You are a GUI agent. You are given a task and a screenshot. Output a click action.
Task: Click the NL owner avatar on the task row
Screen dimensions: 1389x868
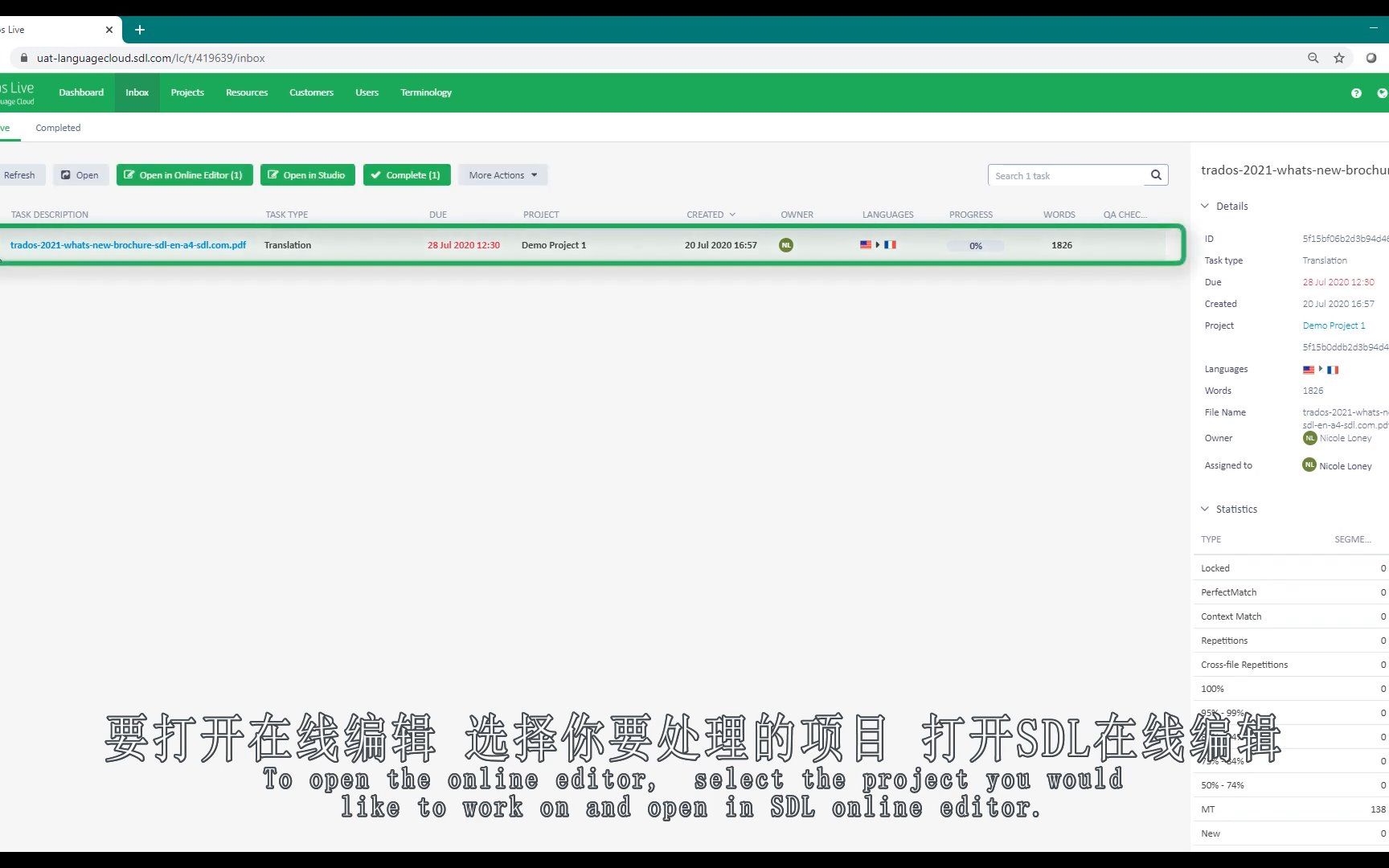point(785,245)
